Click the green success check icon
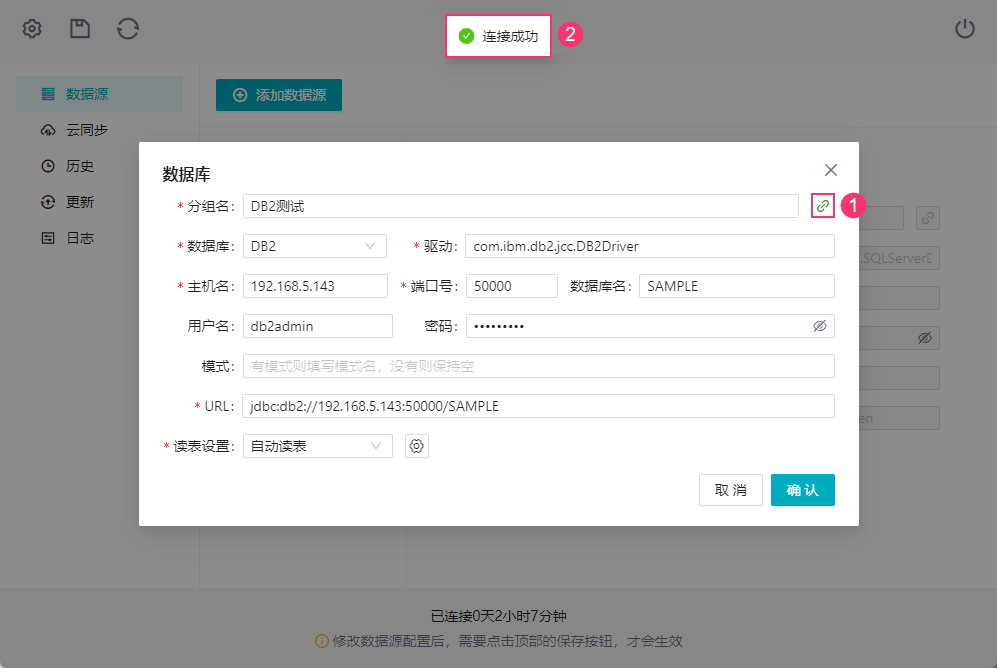Image resolution: width=997 pixels, height=668 pixels. [466, 36]
